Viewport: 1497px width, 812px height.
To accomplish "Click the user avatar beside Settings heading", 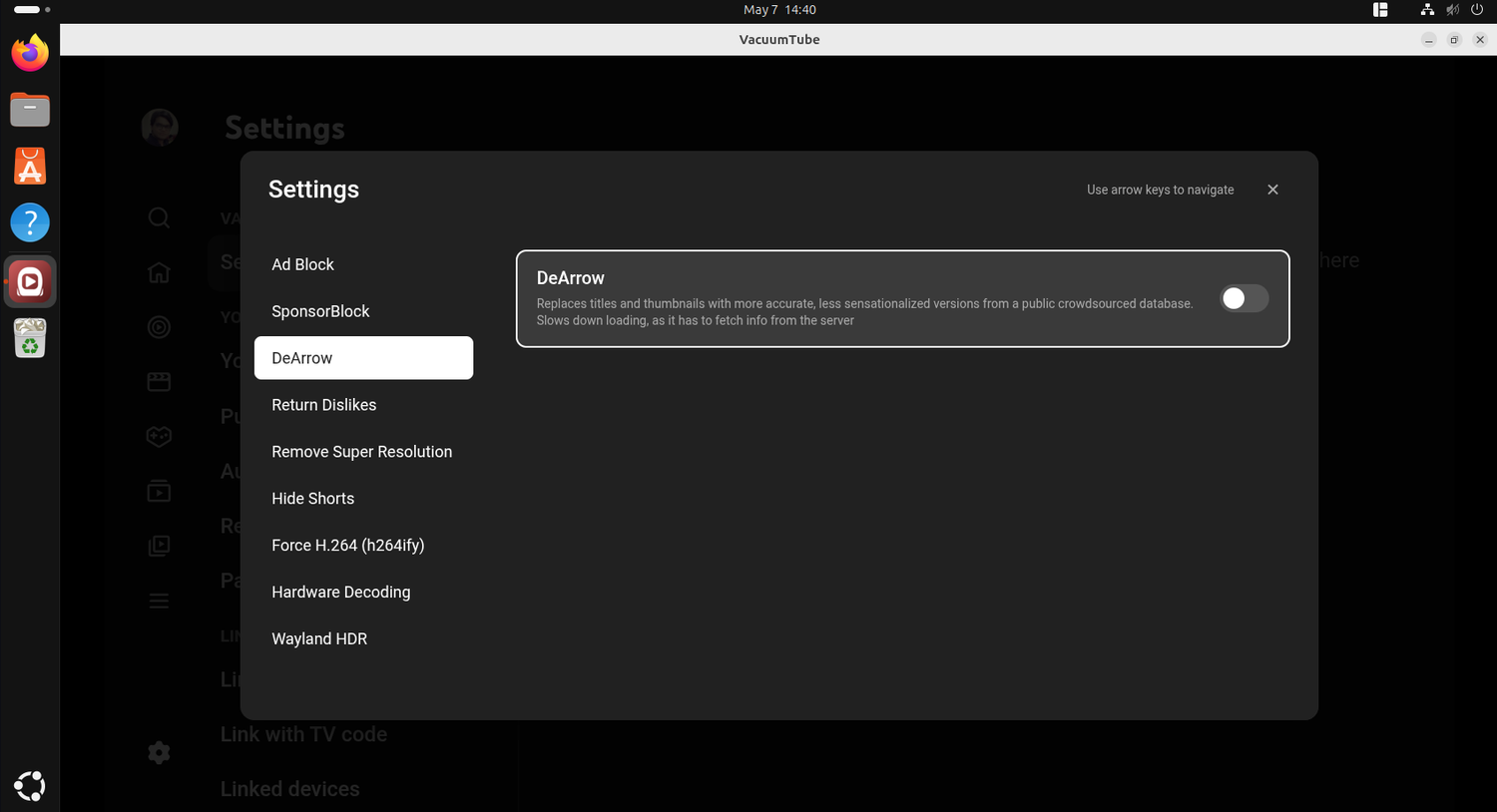I will coord(160,128).
